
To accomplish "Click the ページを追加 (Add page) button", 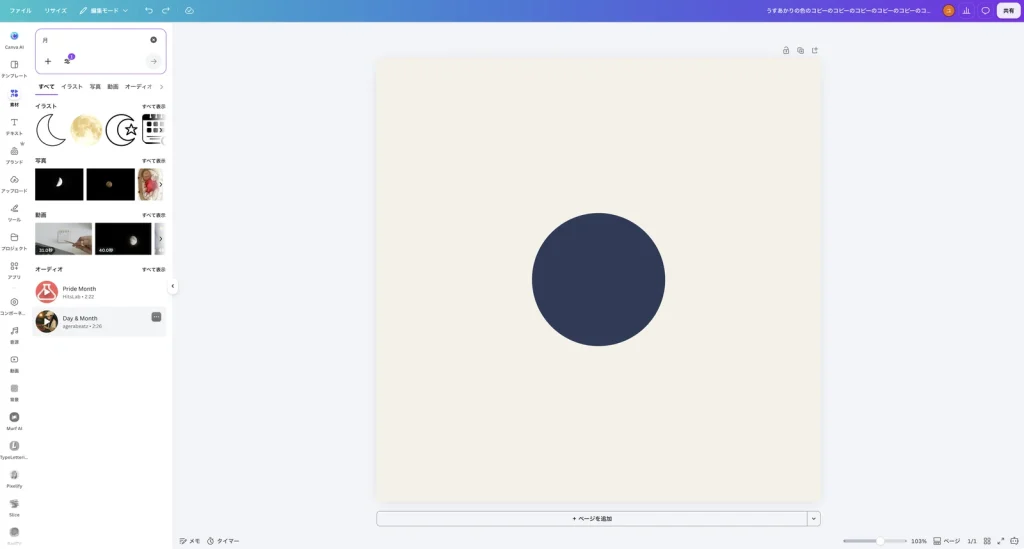I will tap(592, 518).
